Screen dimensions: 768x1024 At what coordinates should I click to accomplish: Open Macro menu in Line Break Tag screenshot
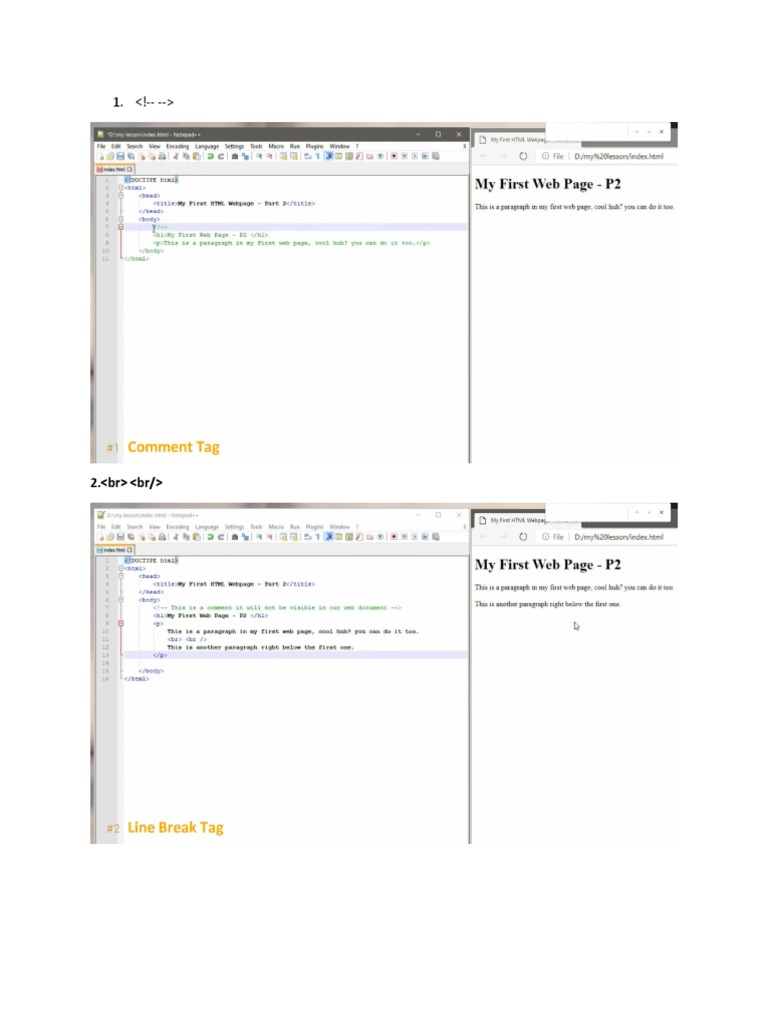pyautogui.click(x=276, y=527)
